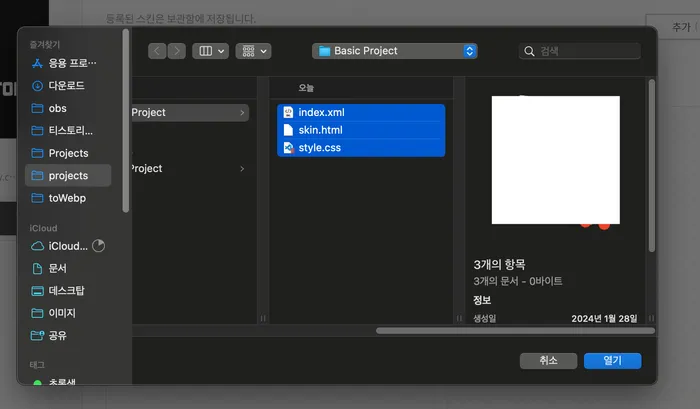Go forward with the right arrow button

point(177,51)
